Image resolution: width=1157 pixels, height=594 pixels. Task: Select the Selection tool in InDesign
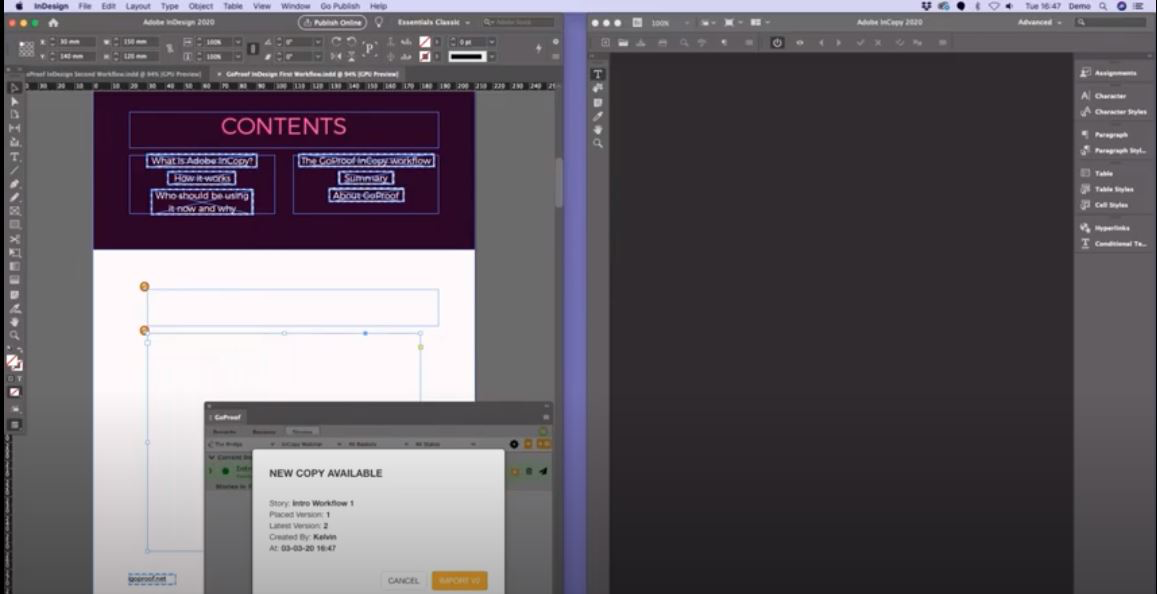(x=14, y=88)
